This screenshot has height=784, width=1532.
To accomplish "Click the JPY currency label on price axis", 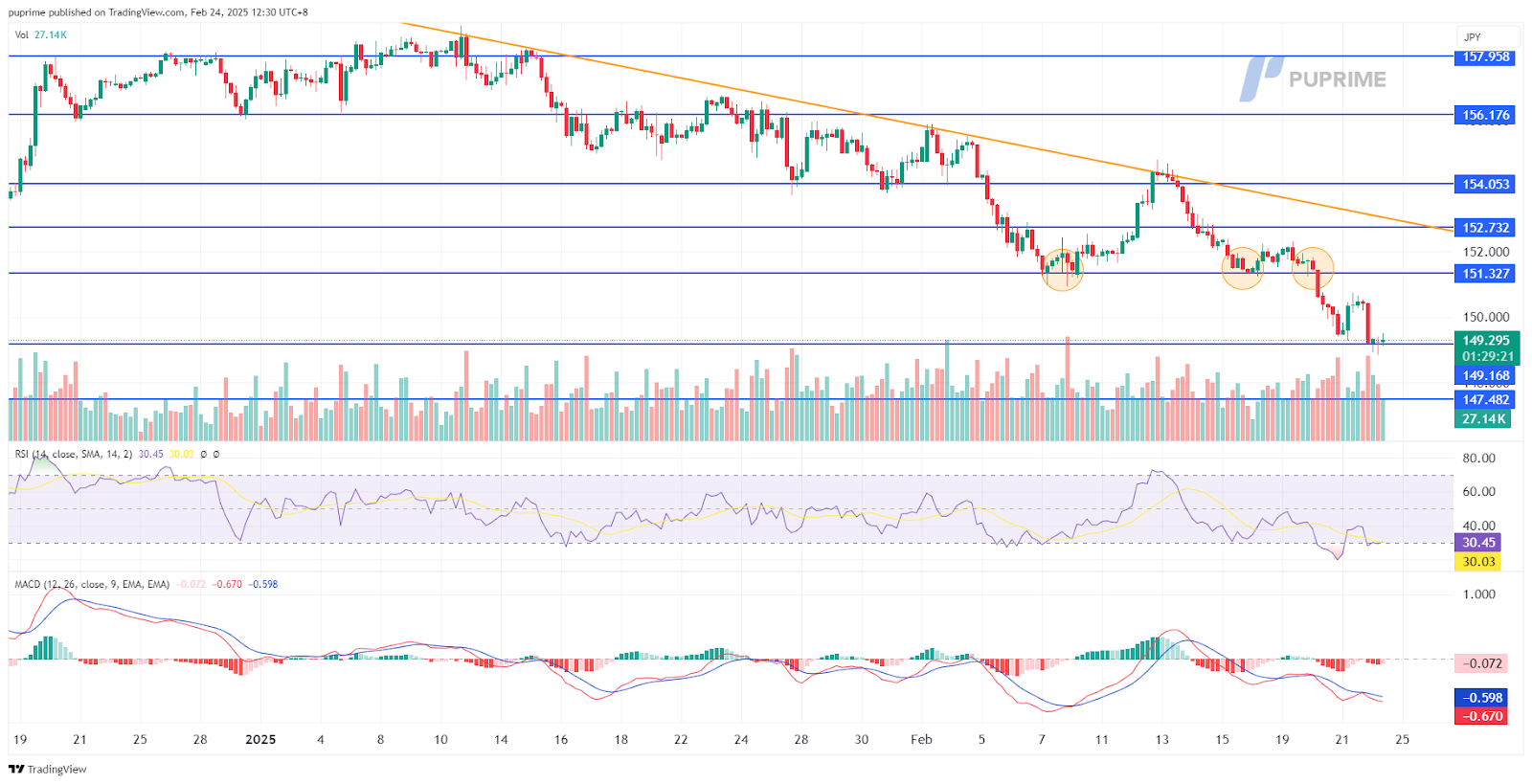I will click(1472, 37).
